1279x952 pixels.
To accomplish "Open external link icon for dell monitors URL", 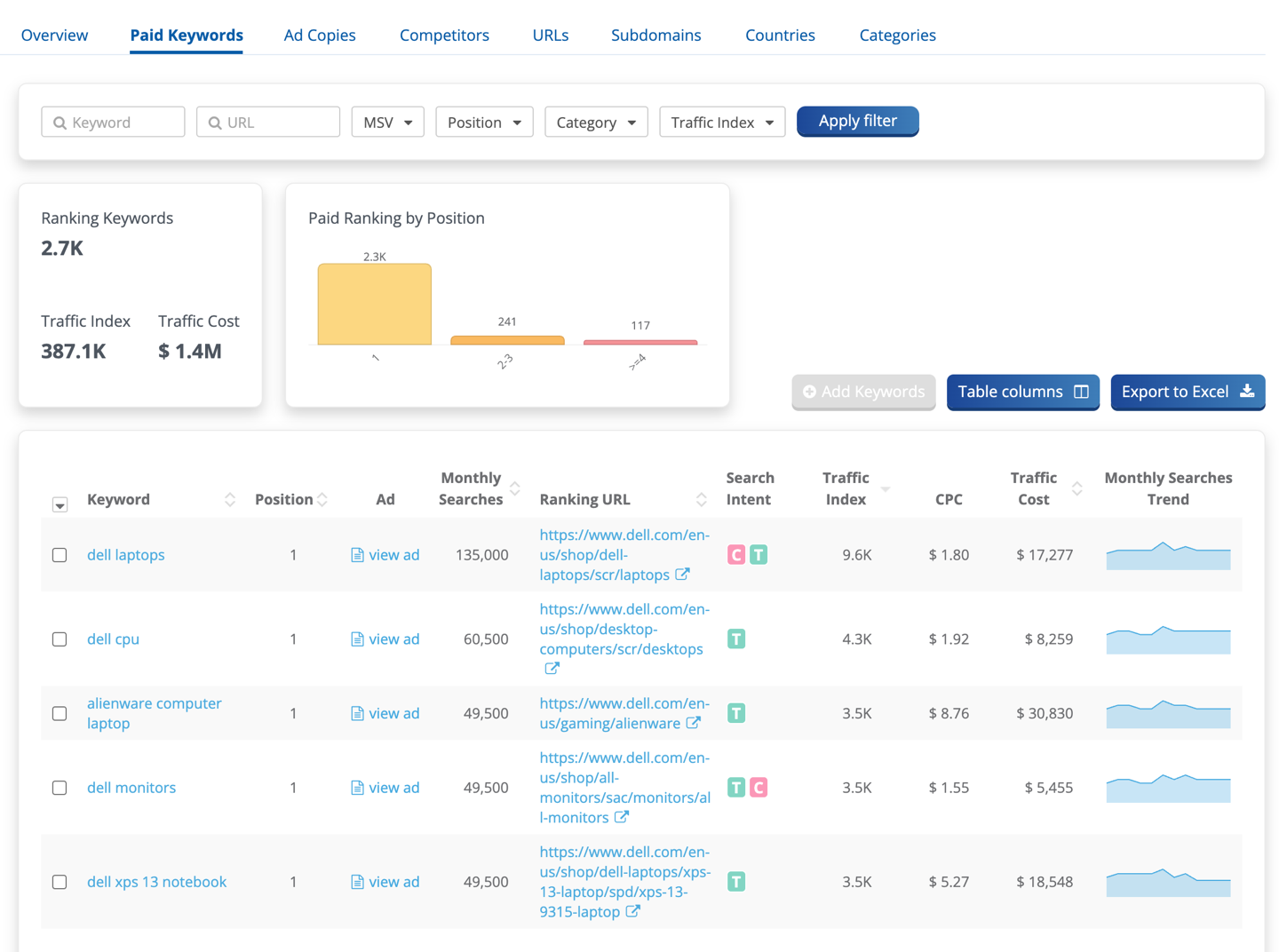I will pos(622,817).
